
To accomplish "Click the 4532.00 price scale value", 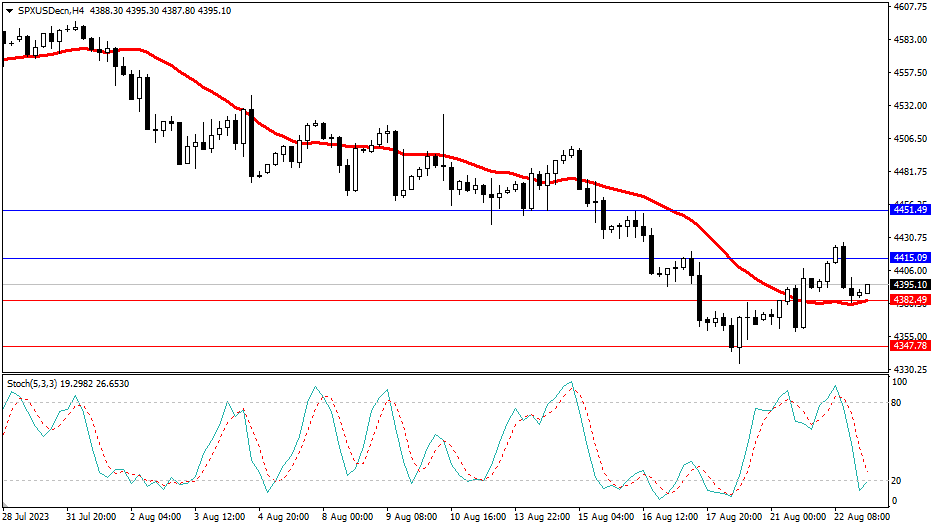I will click(x=910, y=106).
